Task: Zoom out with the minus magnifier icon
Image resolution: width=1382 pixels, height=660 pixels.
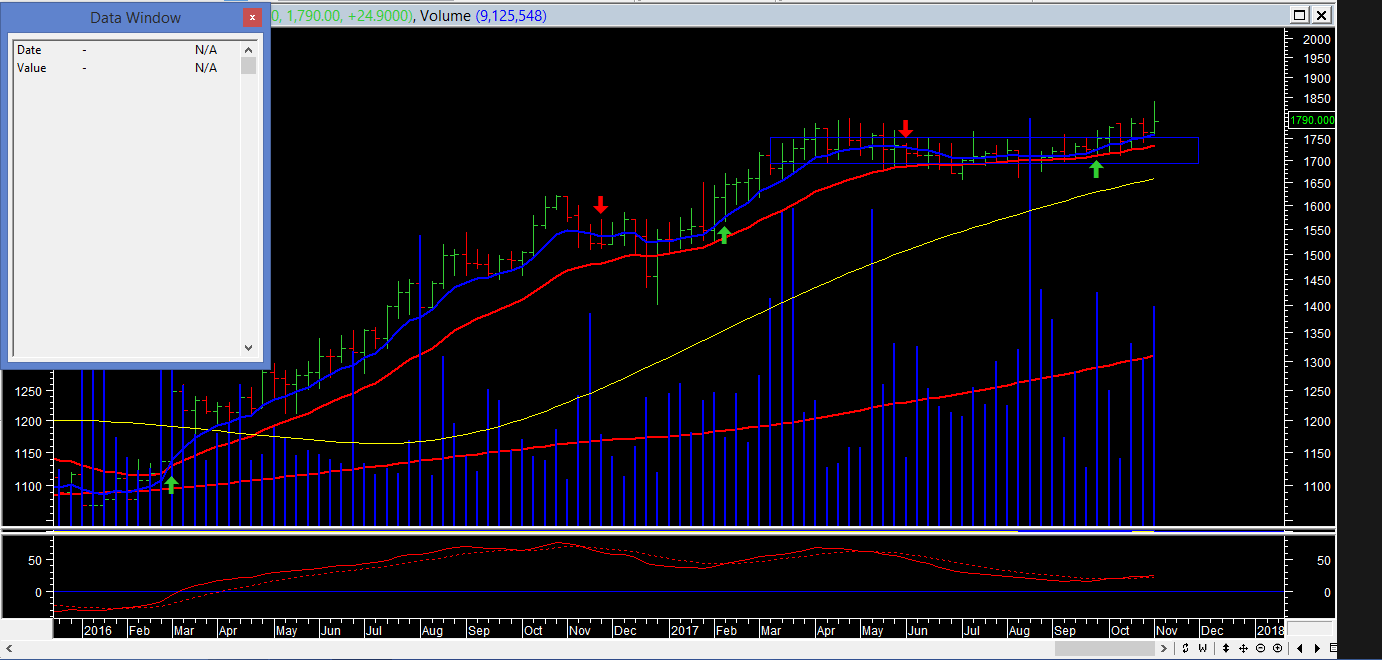Action: tap(1260, 648)
